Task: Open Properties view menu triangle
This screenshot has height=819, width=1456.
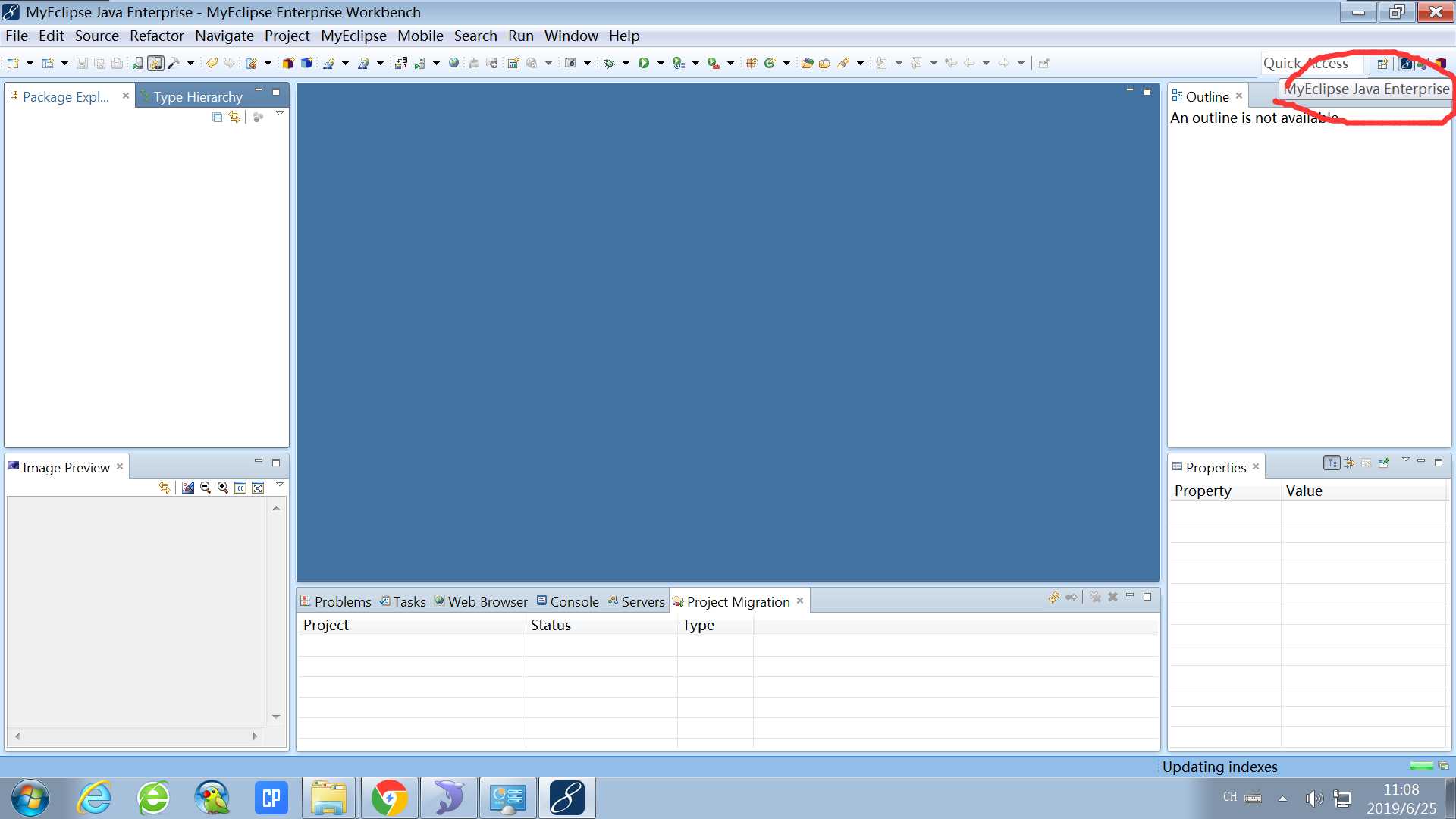Action: pyautogui.click(x=1405, y=460)
